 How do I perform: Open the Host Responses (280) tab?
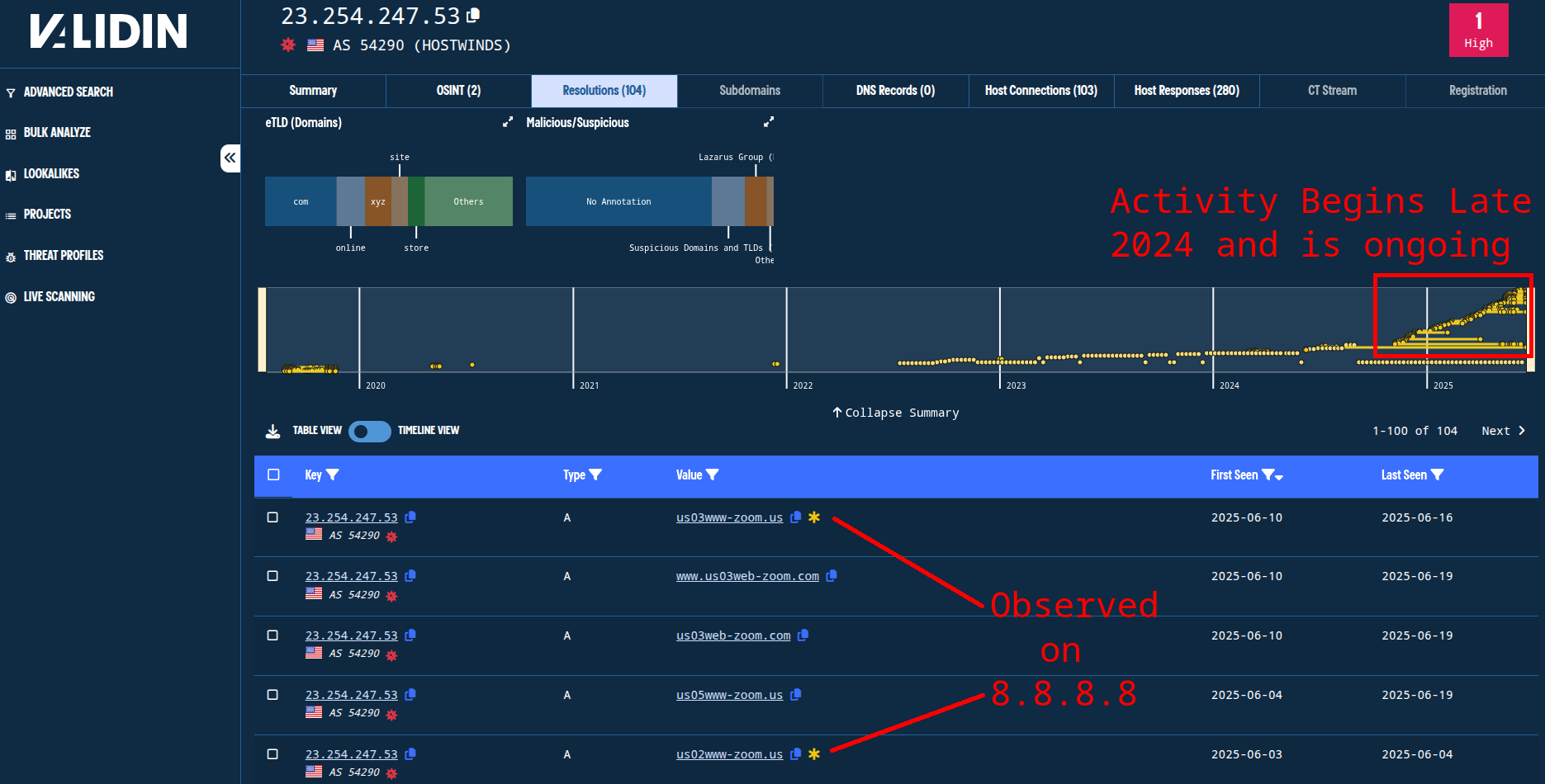pyautogui.click(x=1187, y=91)
